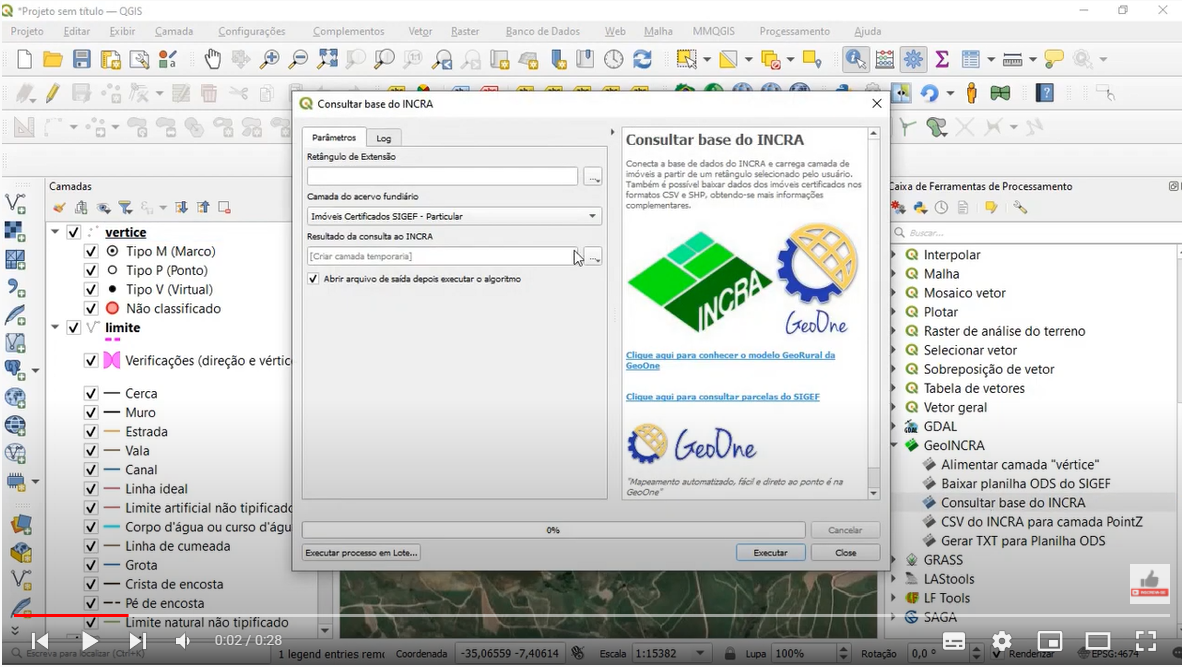
Task: Open link to conhecer o modelo GeoRural
Action: pos(730,360)
